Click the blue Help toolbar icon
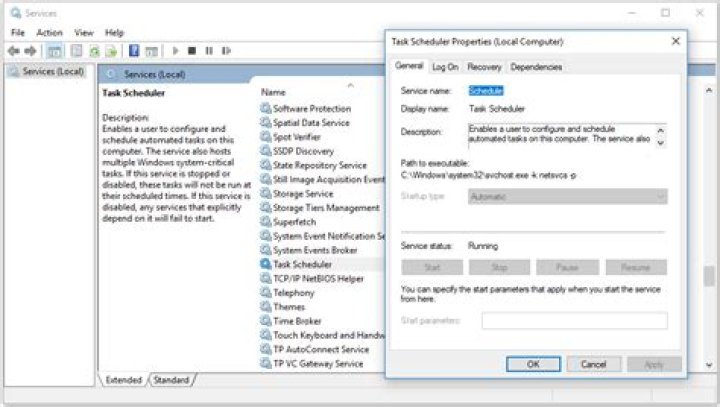Image resolution: width=720 pixels, height=407 pixels. click(x=134, y=51)
